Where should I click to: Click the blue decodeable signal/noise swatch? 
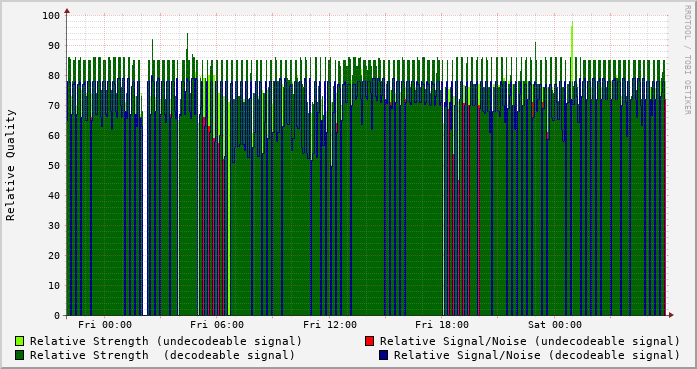coord(384,355)
